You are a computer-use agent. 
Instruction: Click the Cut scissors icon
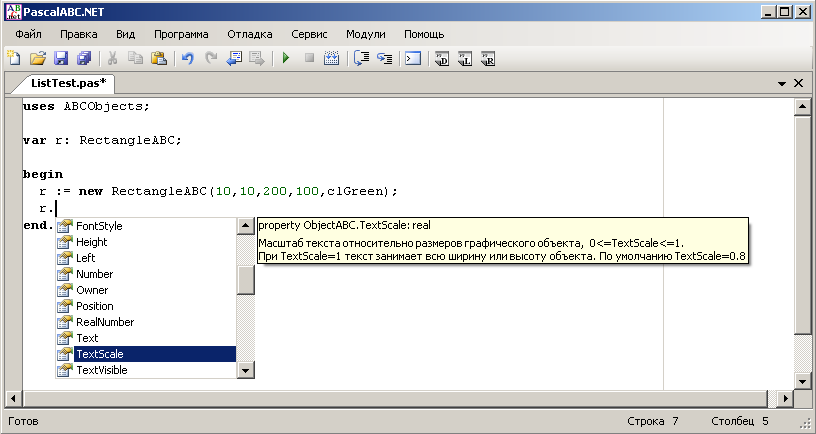click(x=112, y=58)
